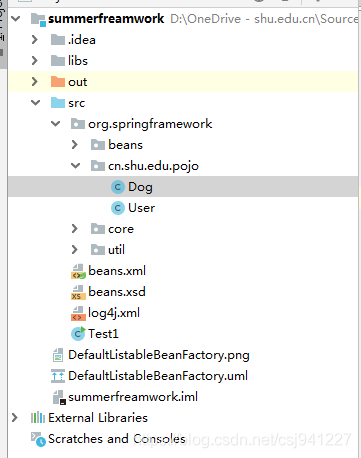Click the summerfreamwork module folder icon
Screen dimensions: 361x458
click(x=38, y=19)
